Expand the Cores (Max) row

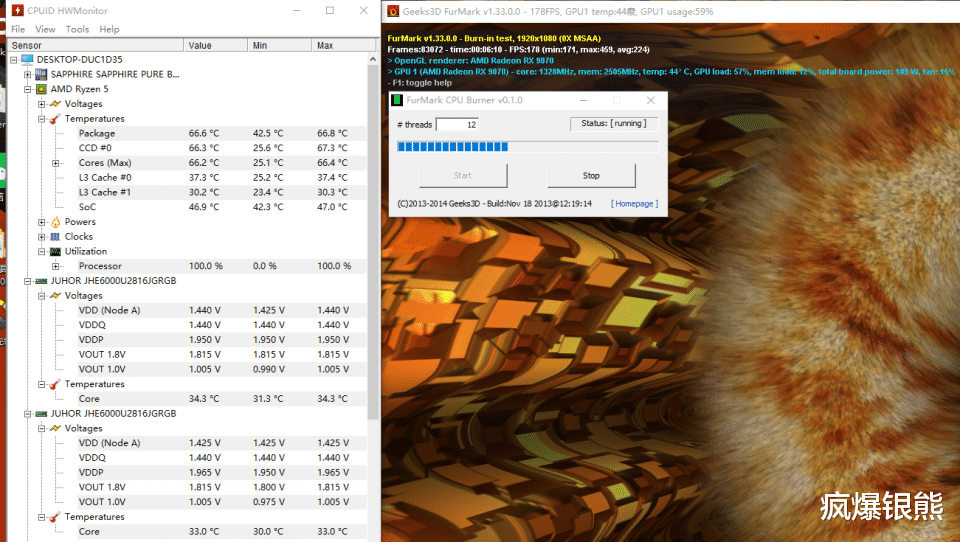(56, 163)
